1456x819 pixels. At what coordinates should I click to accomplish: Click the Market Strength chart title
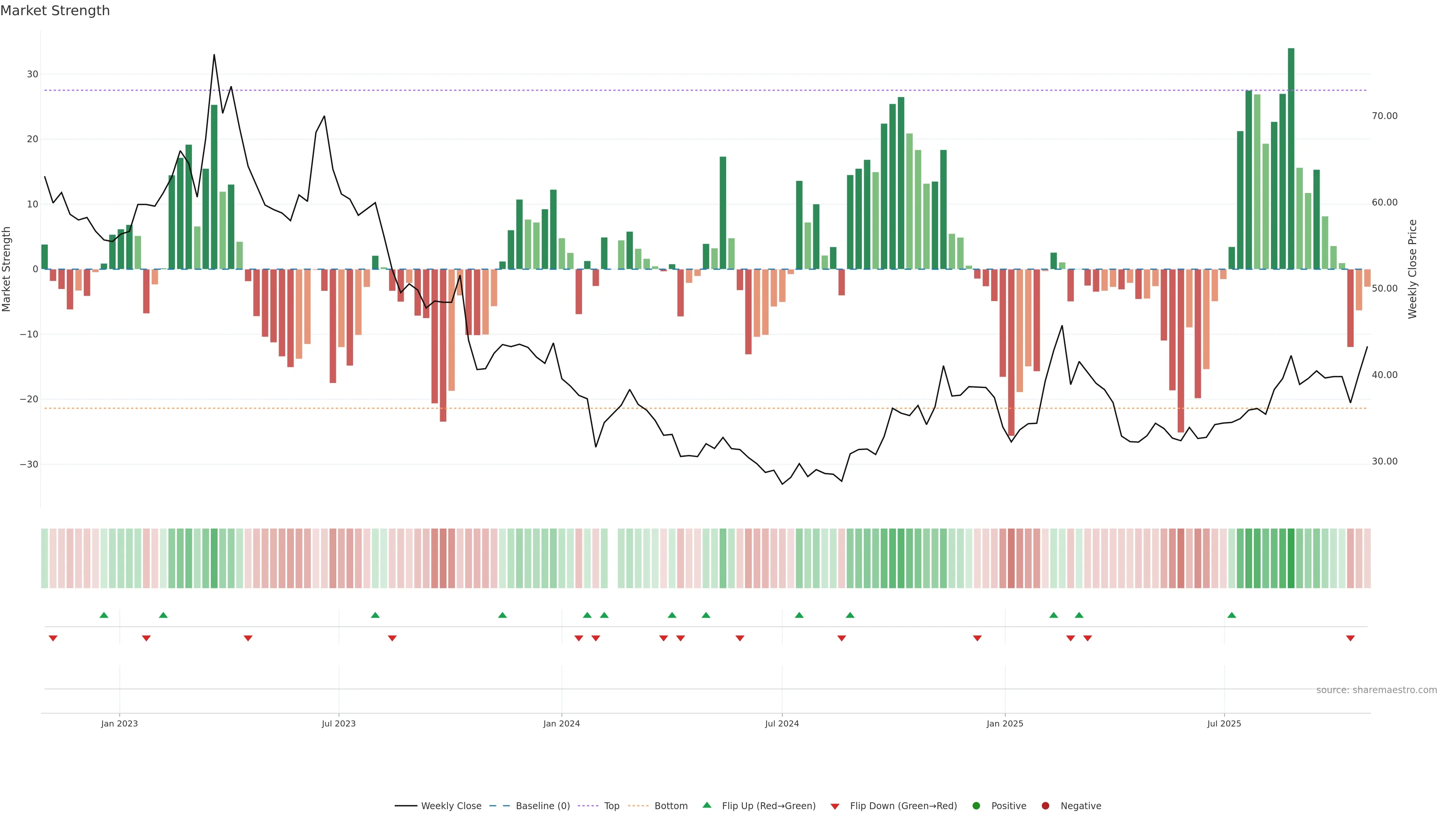[x=55, y=11]
